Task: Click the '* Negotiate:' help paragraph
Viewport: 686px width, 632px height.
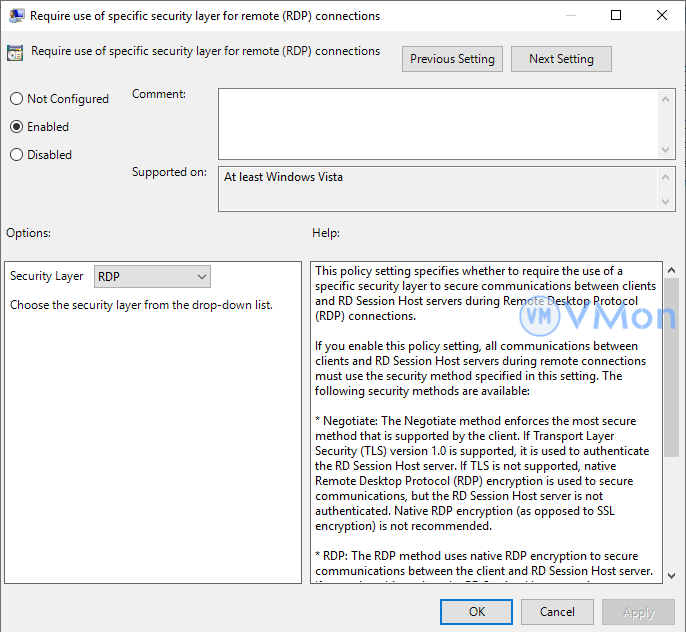Action: (482, 473)
